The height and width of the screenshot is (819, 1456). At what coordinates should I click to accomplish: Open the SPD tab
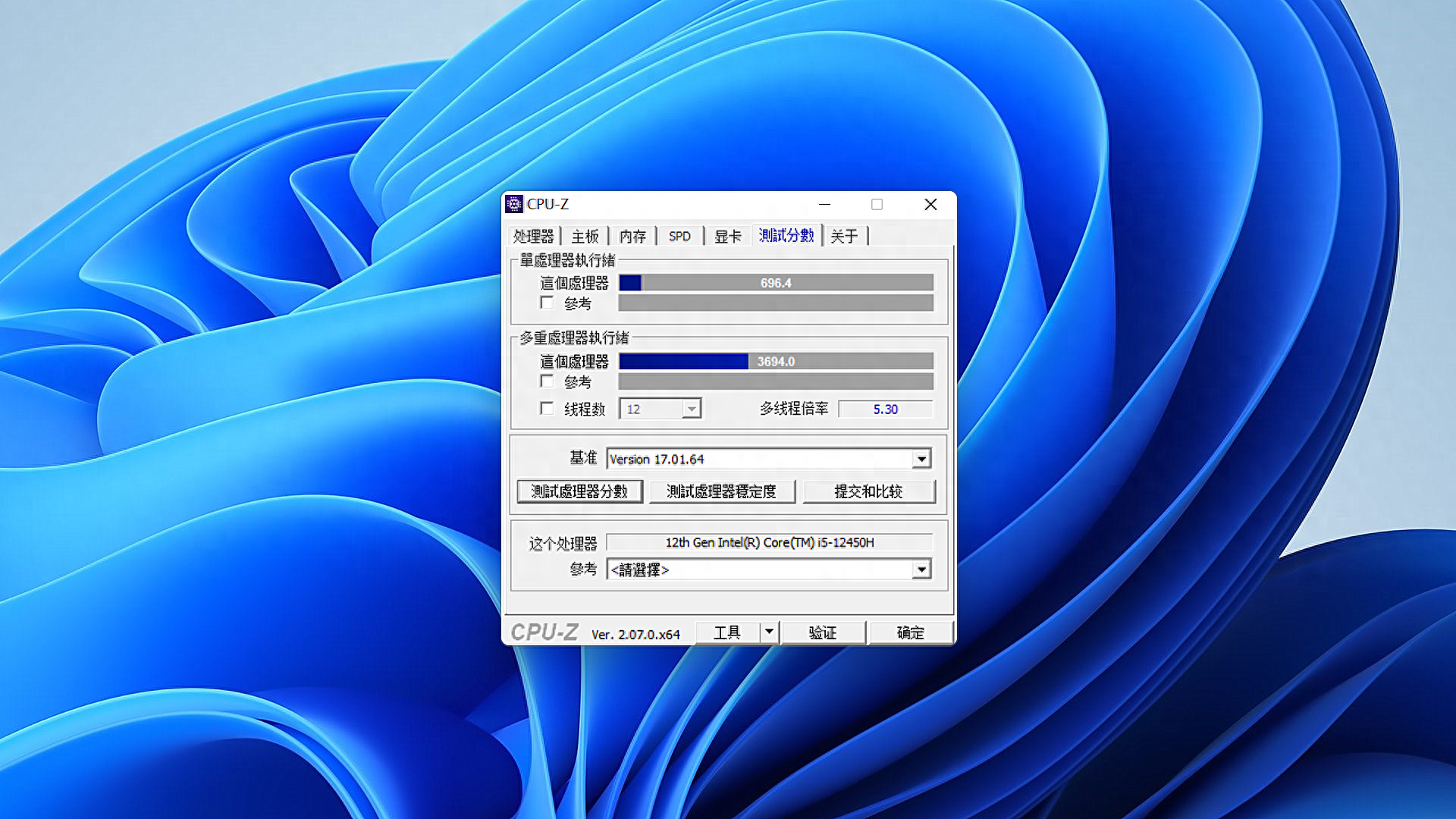coord(679,237)
